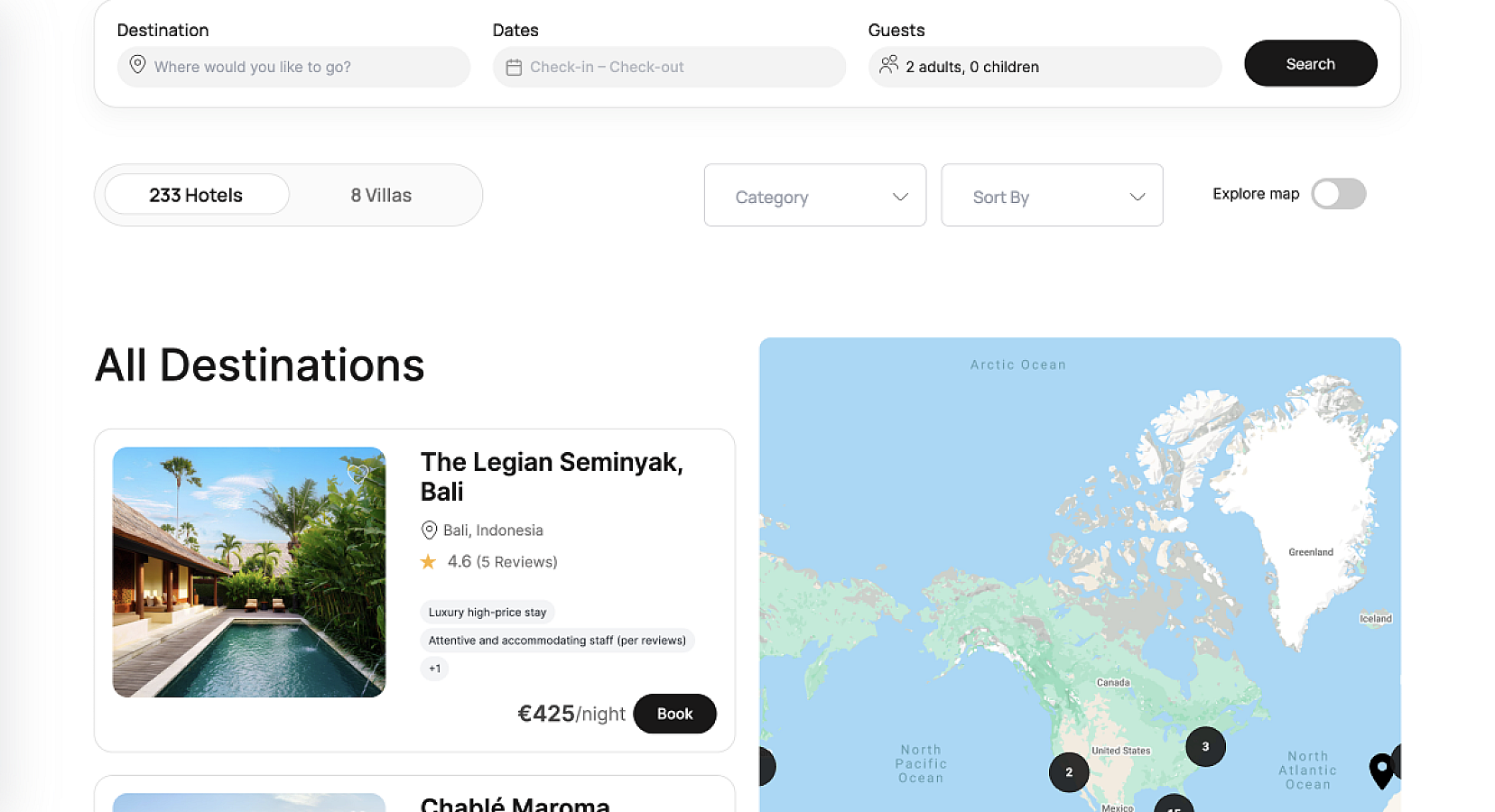Click map cluster marker labeled 3
Viewport: 1495px width, 812px height.
pos(1205,747)
